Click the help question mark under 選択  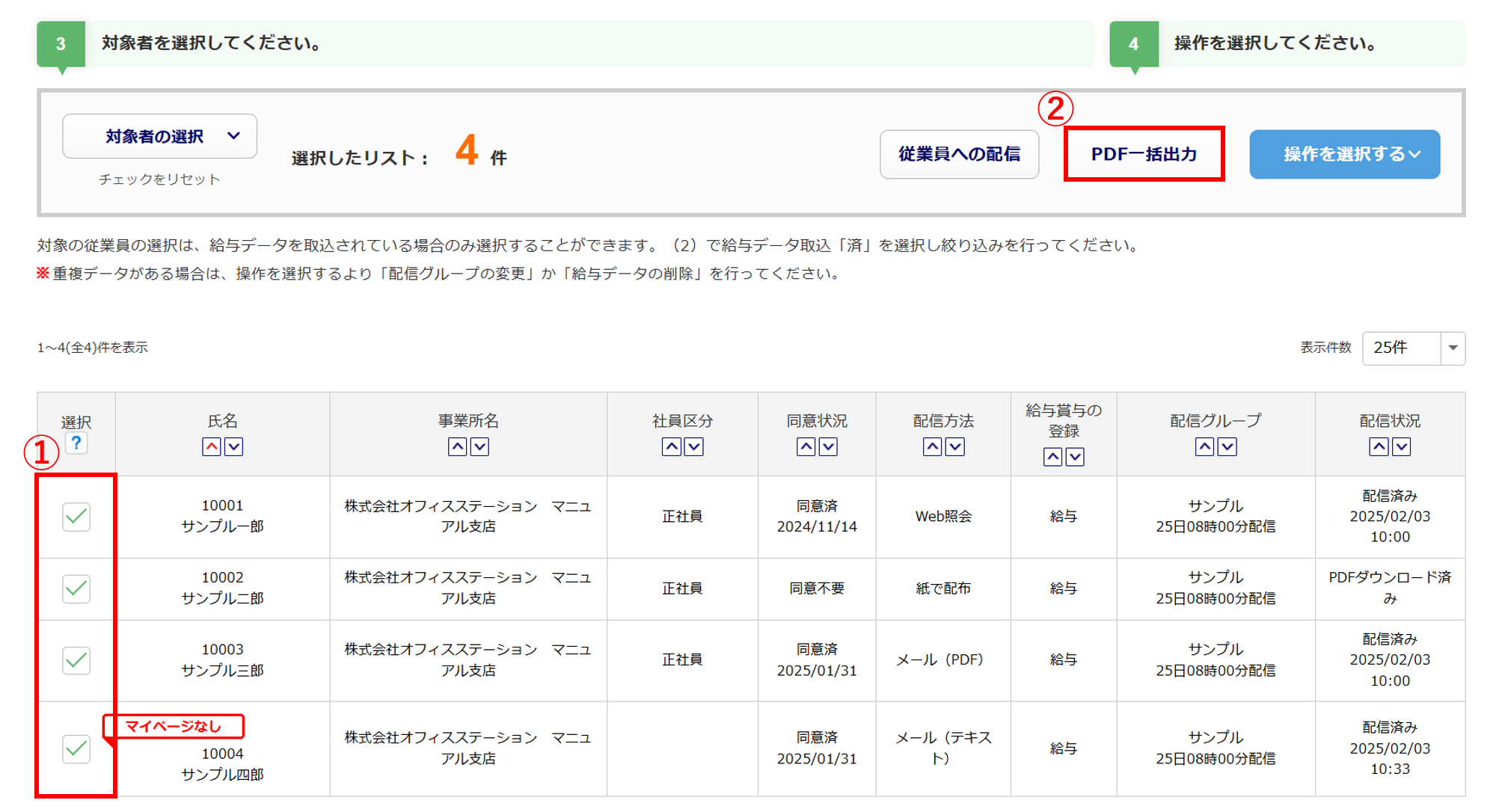coord(76,443)
